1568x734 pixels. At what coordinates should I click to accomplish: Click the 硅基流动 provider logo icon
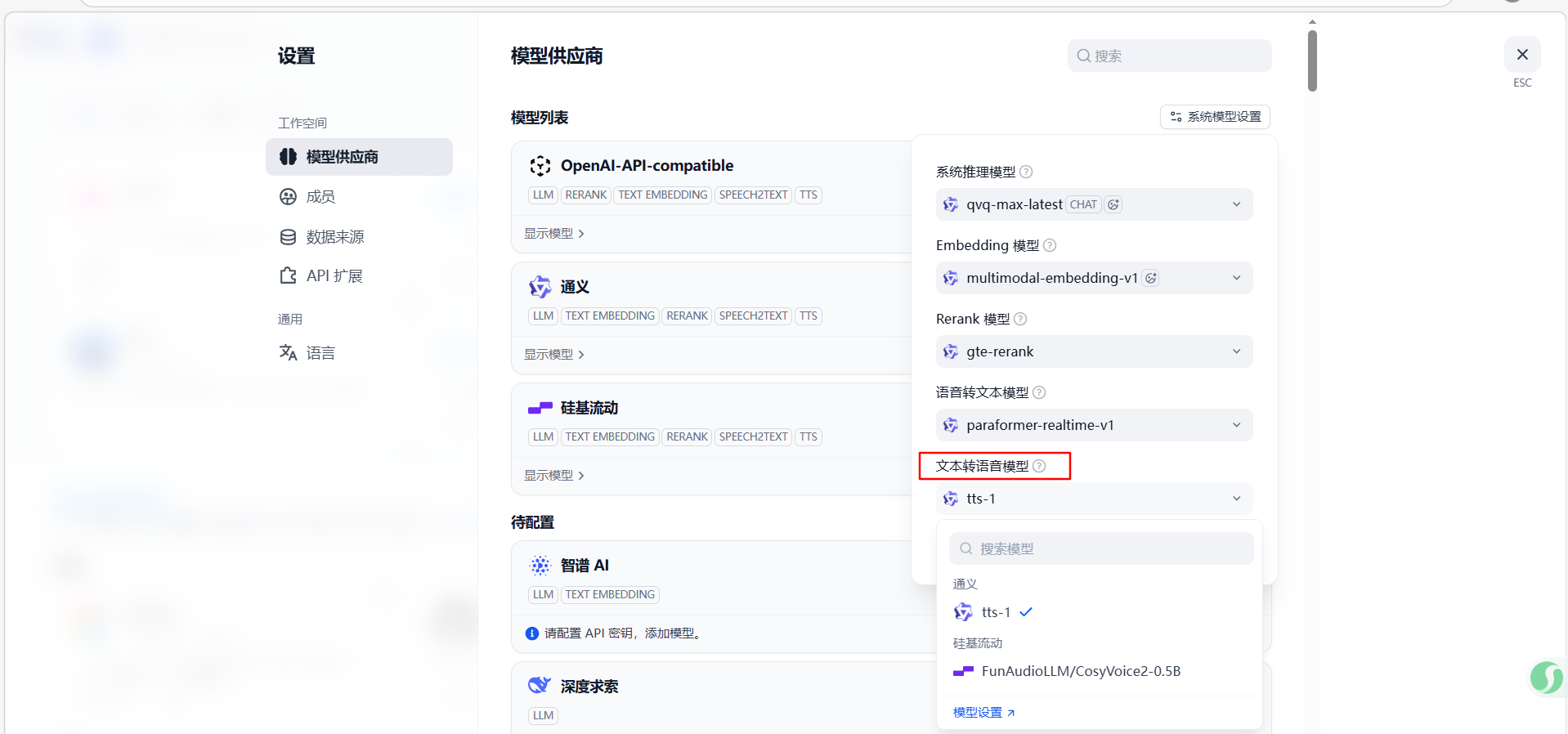point(540,408)
